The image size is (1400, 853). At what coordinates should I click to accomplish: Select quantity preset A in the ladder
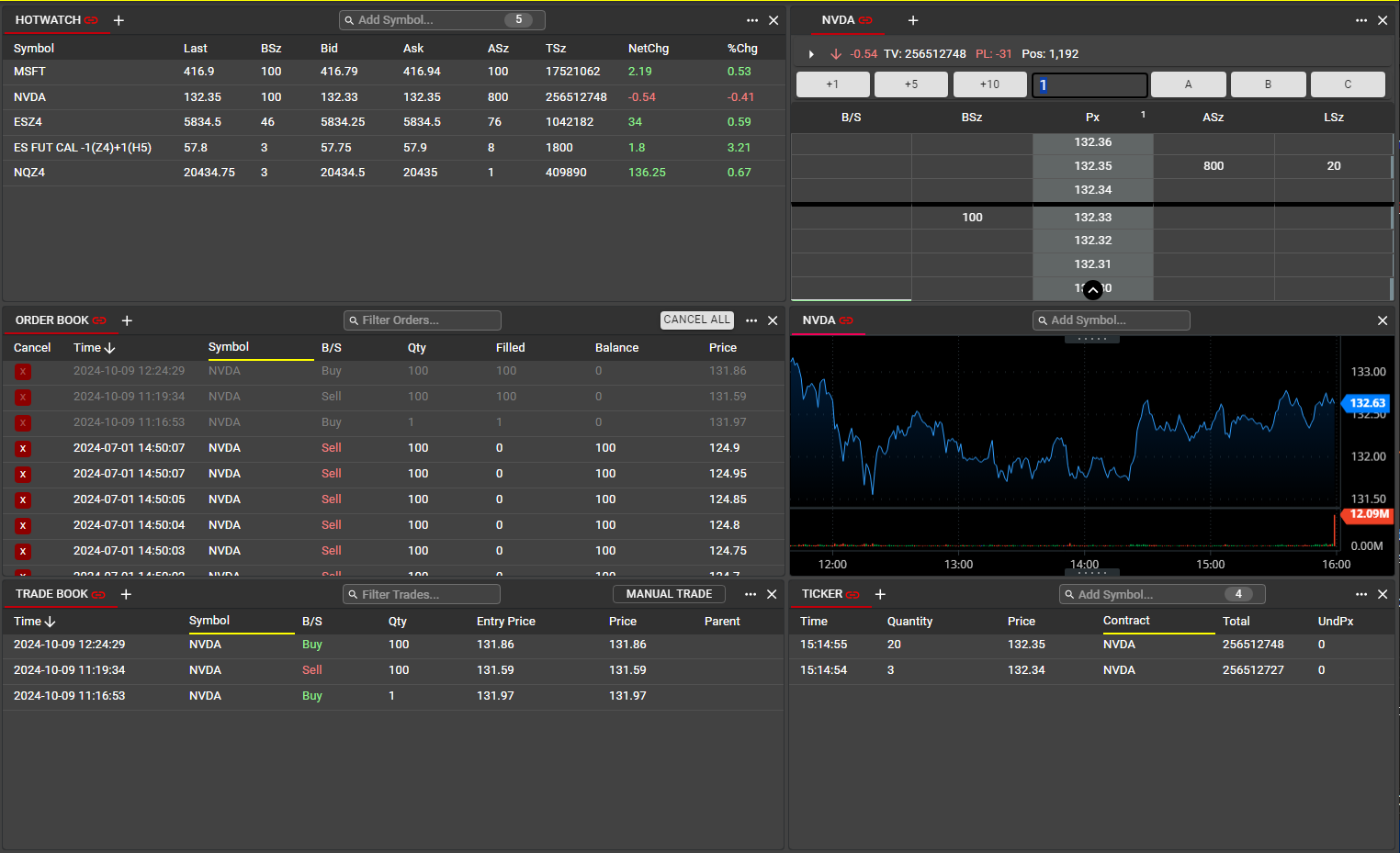(x=1188, y=84)
